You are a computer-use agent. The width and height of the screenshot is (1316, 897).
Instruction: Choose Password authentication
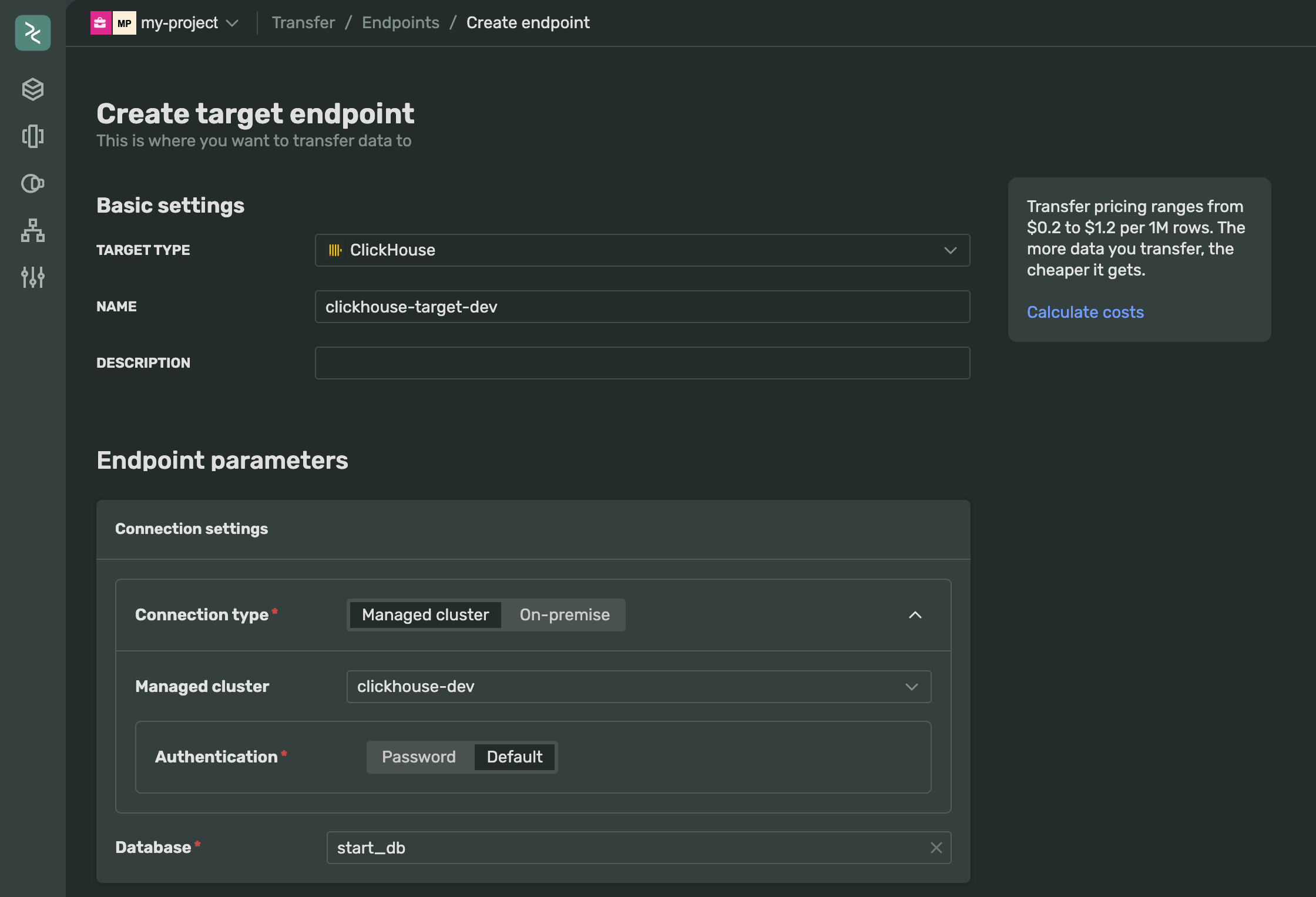click(419, 757)
